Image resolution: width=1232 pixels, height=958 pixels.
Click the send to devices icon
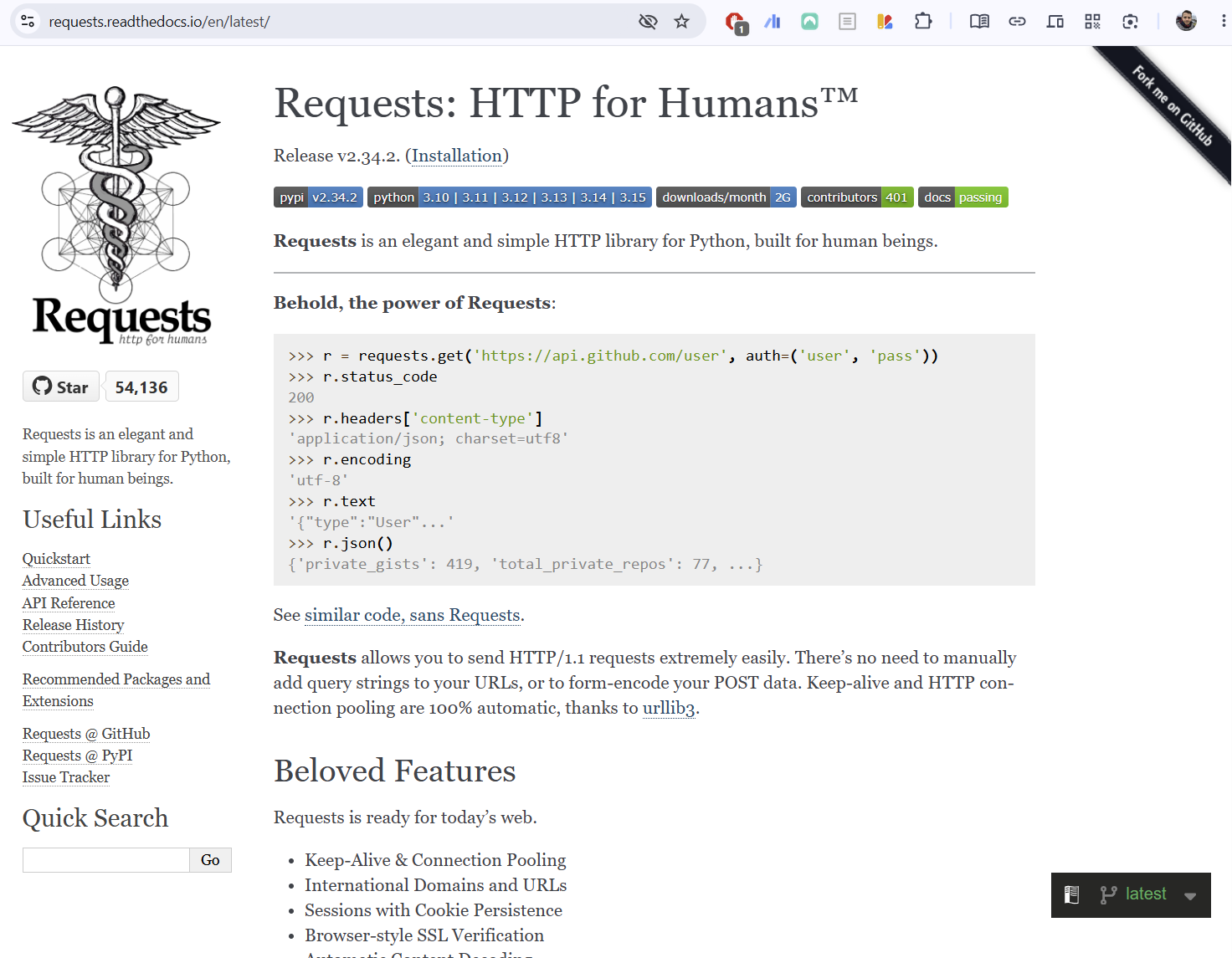point(1055,21)
